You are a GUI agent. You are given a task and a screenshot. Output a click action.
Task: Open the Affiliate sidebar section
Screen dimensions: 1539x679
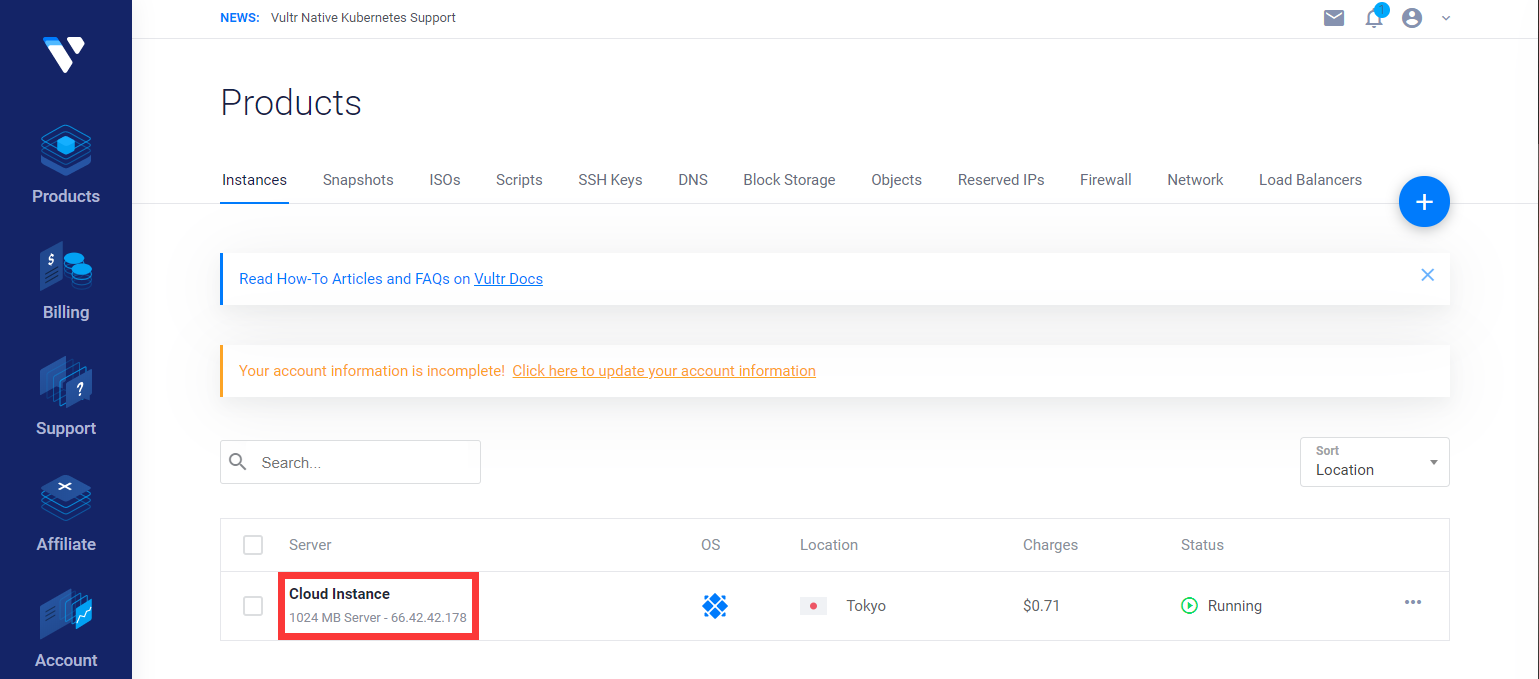66,512
